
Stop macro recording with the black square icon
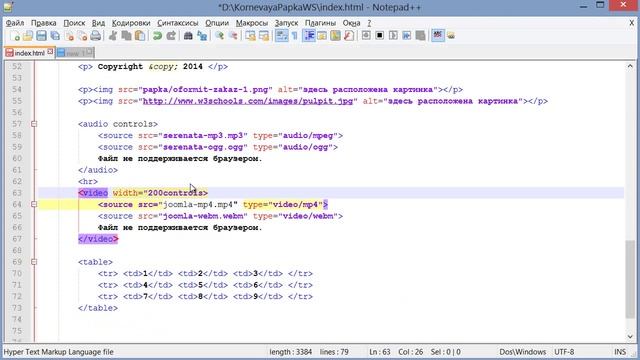[x=380, y=36]
